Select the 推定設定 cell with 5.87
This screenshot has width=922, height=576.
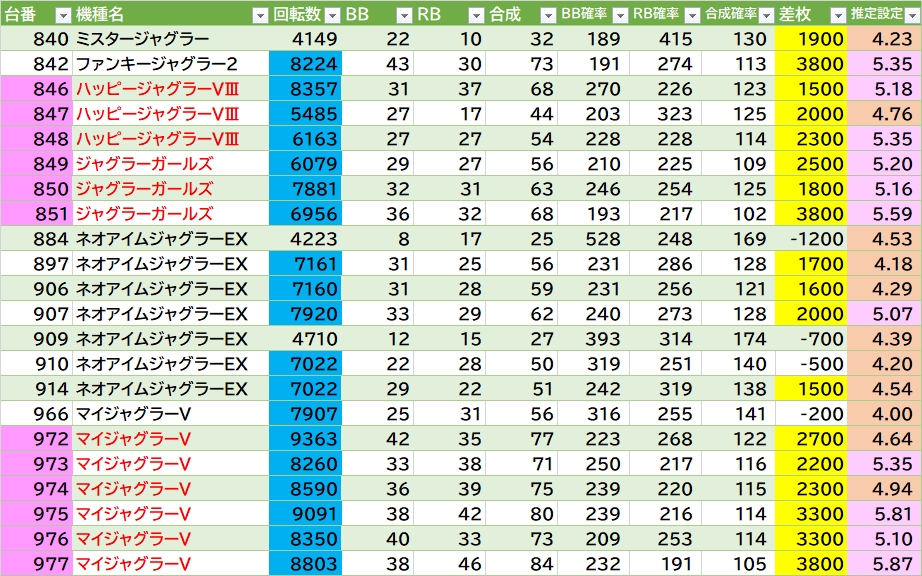pos(884,563)
